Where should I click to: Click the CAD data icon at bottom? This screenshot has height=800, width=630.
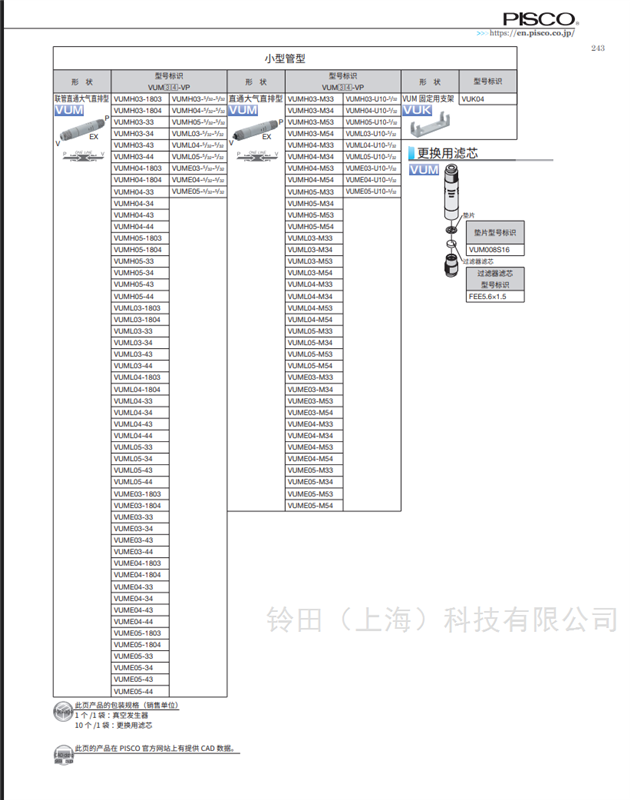coord(62,754)
